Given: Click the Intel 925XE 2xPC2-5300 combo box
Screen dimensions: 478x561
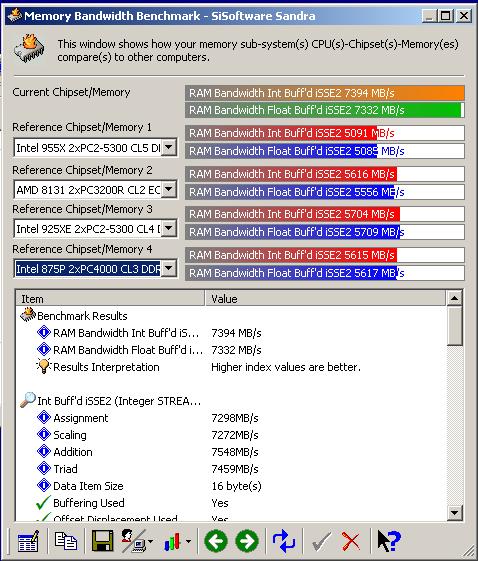Looking at the screenshot, I should [95, 228].
